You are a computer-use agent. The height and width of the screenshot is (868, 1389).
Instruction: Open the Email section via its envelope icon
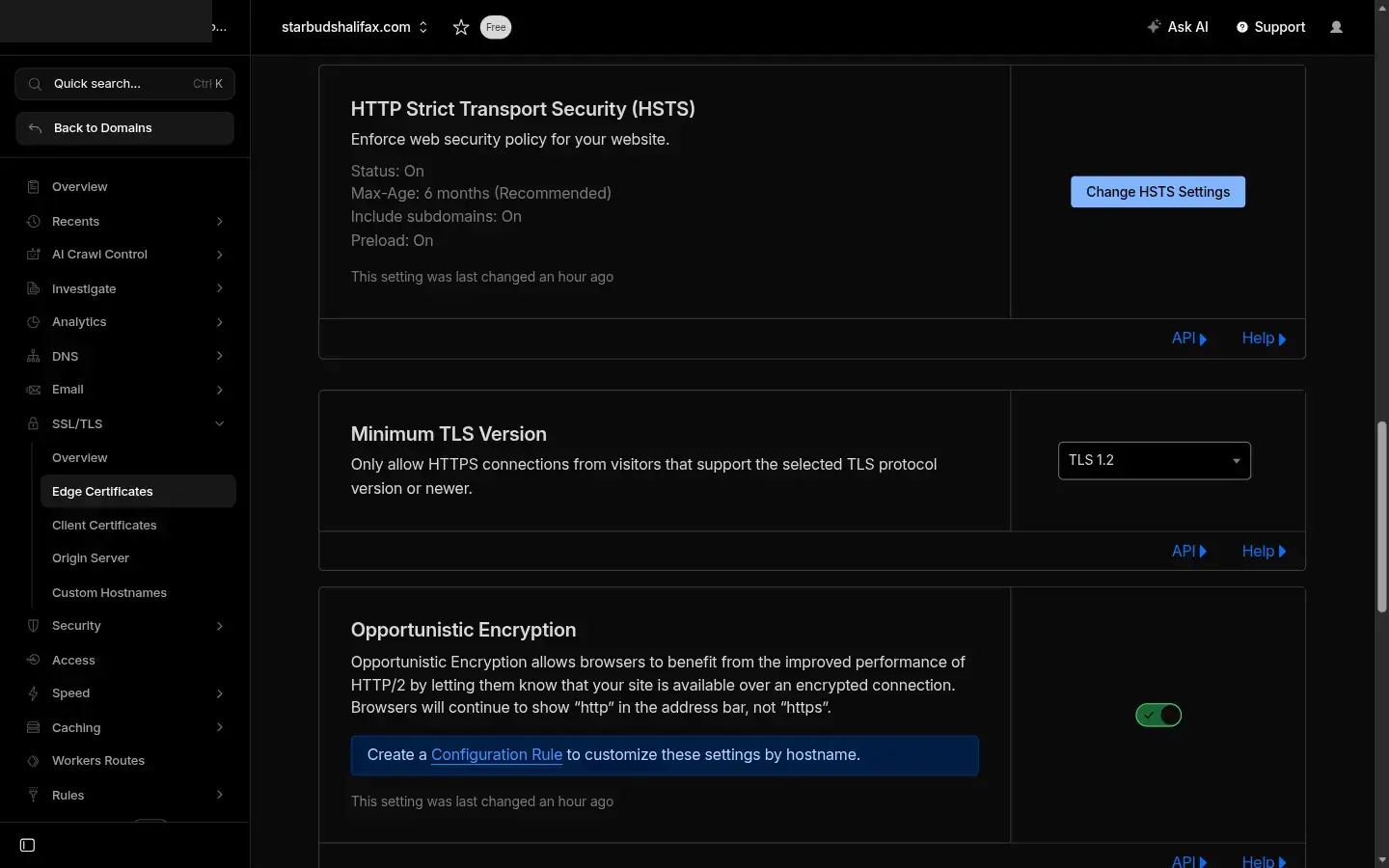32,390
